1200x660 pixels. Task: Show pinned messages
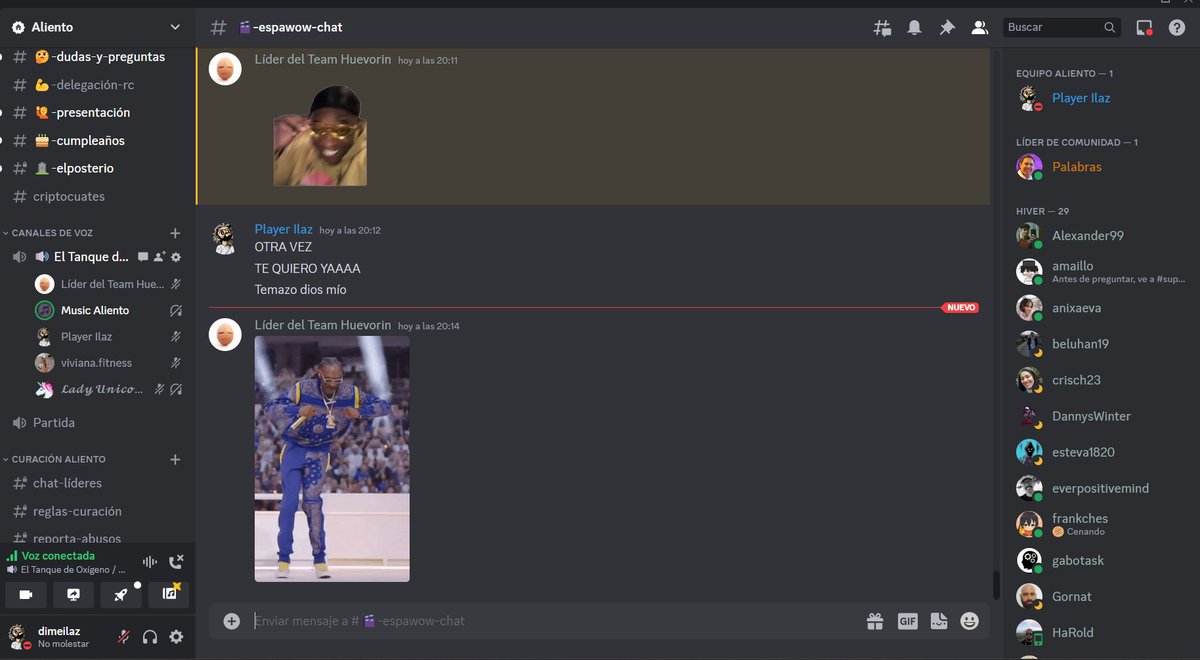(x=947, y=28)
